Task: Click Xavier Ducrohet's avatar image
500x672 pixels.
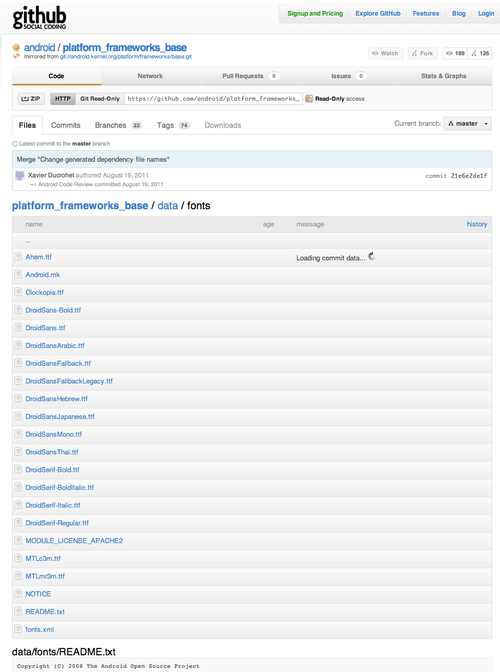Action: coord(20,175)
